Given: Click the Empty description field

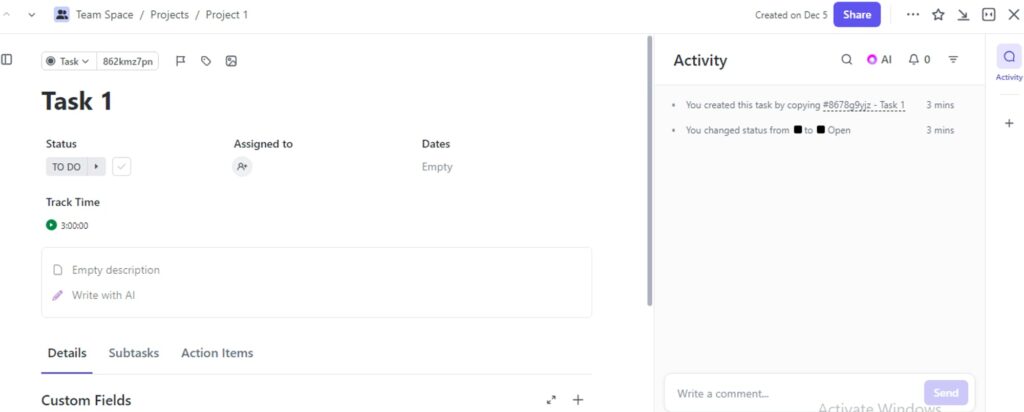Looking at the screenshot, I should click(116, 270).
